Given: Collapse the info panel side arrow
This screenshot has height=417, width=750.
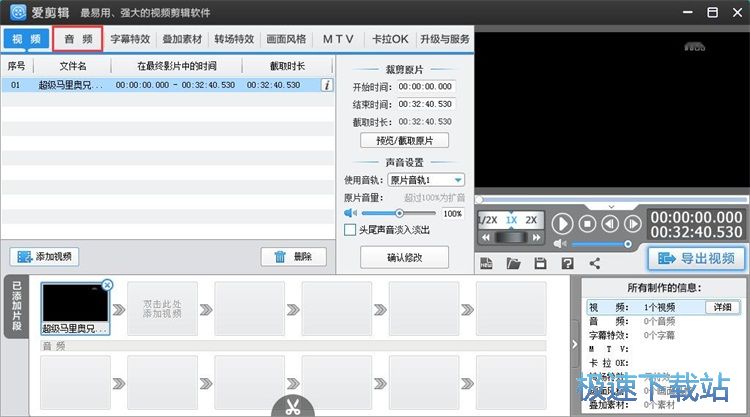Looking at the screenshot, I should tap(574, 344).
